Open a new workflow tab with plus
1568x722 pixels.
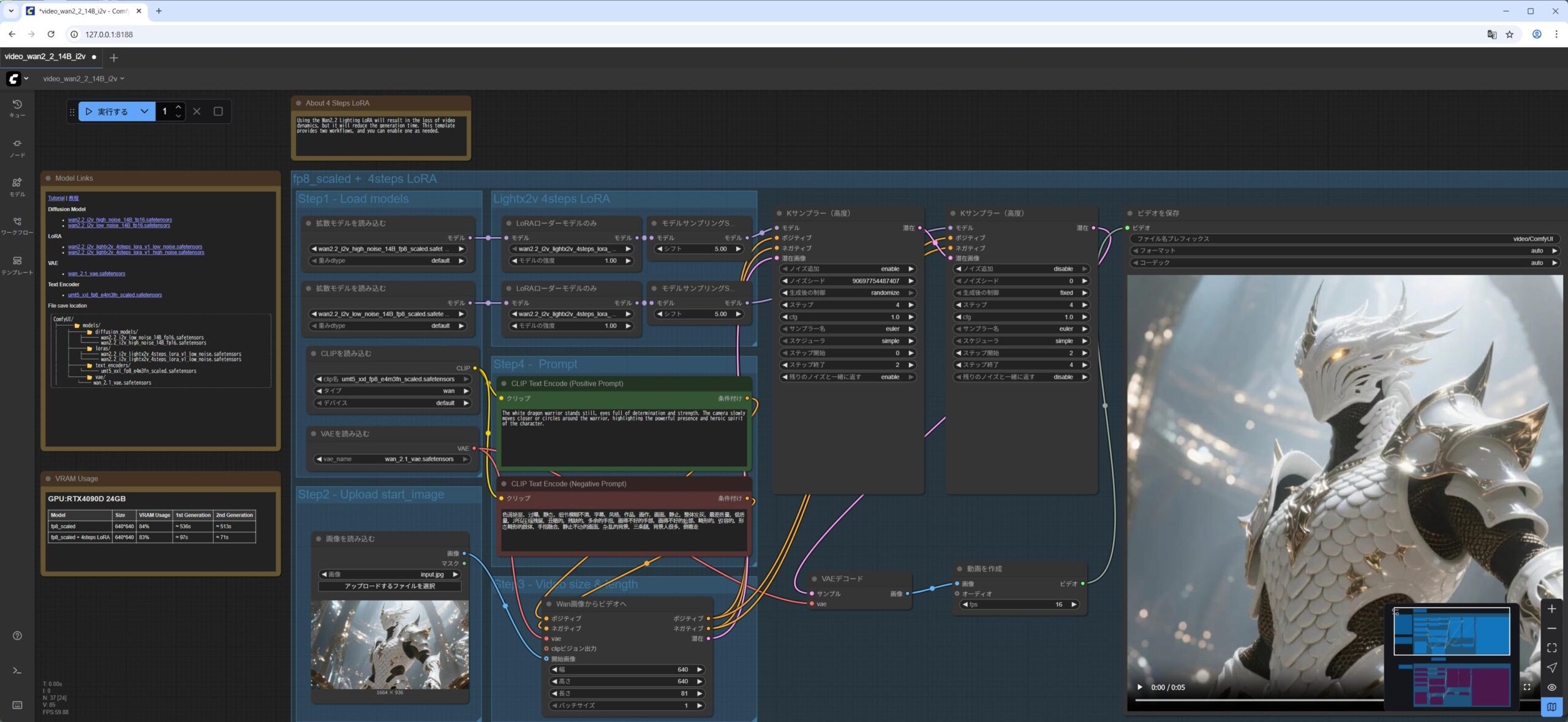coord(113,58)
